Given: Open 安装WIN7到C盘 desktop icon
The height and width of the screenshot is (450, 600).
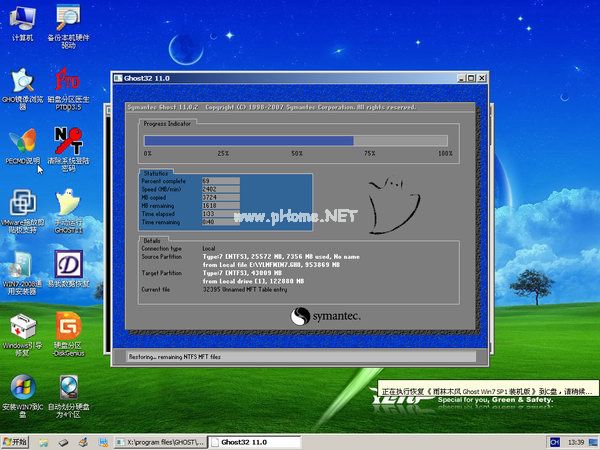Looking at the screenshot, I should pyautogui.click(x=21, y=388).
